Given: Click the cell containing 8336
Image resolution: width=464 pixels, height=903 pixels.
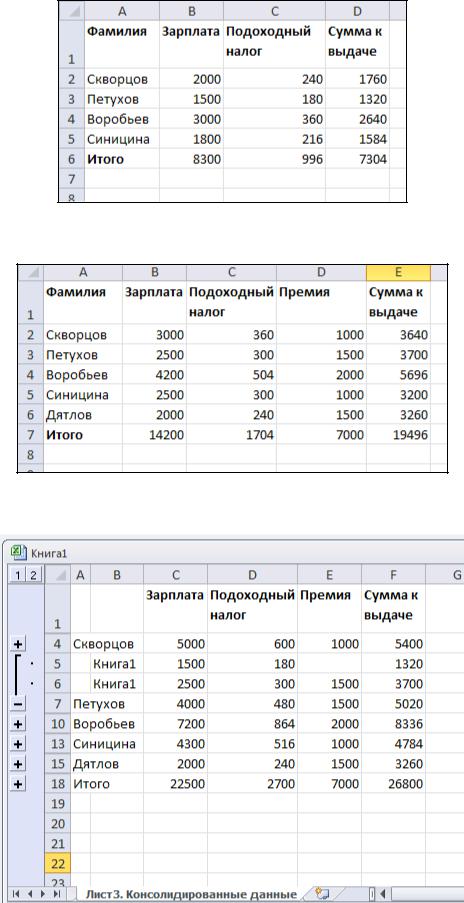Looking at the screenshot, I should click(x=394, y=723).
